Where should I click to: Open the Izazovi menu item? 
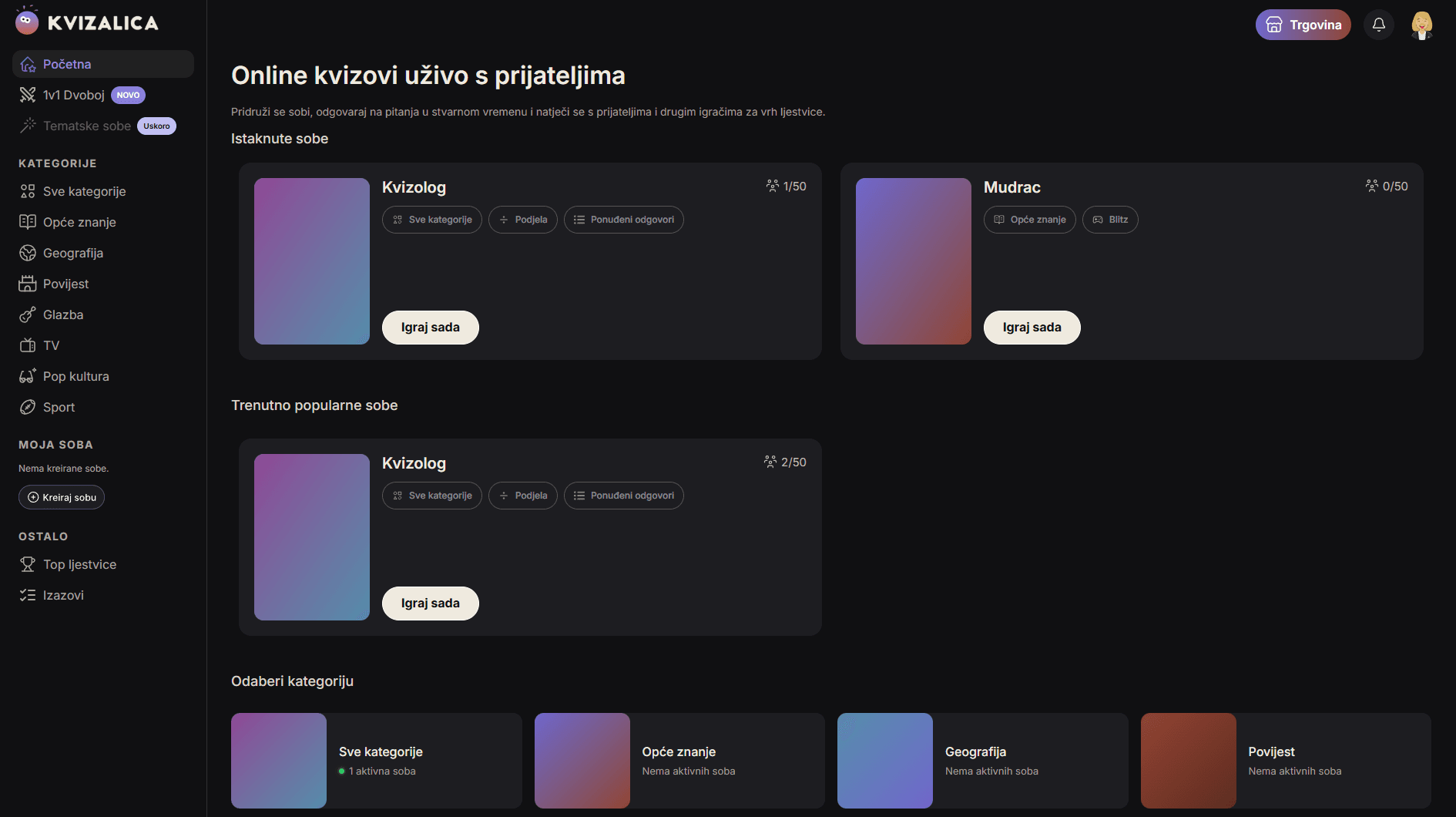(x=103, y=595)
